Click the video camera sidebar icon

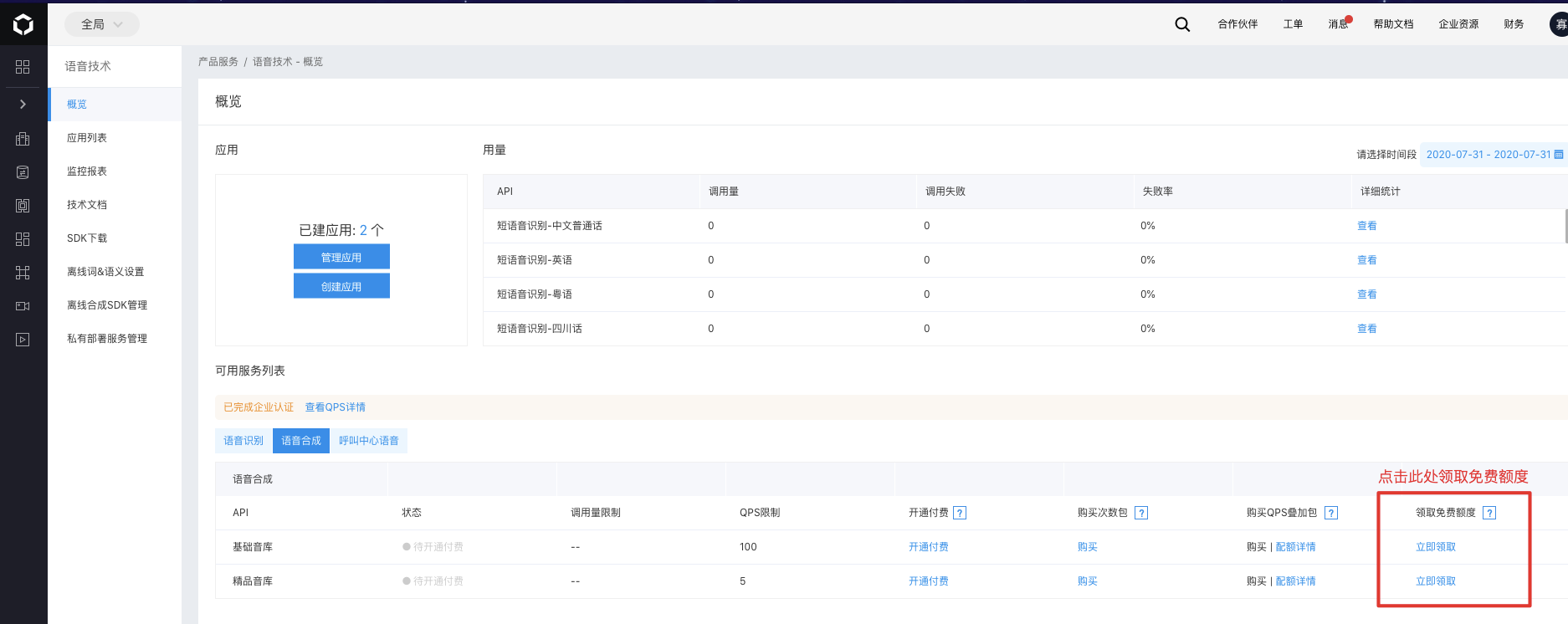(x=23, y=306)
